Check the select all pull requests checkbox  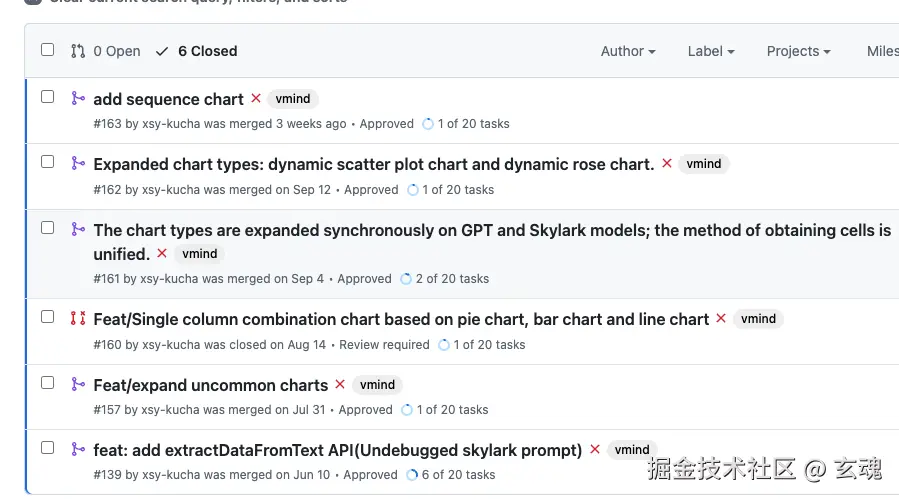click(47, 50)
